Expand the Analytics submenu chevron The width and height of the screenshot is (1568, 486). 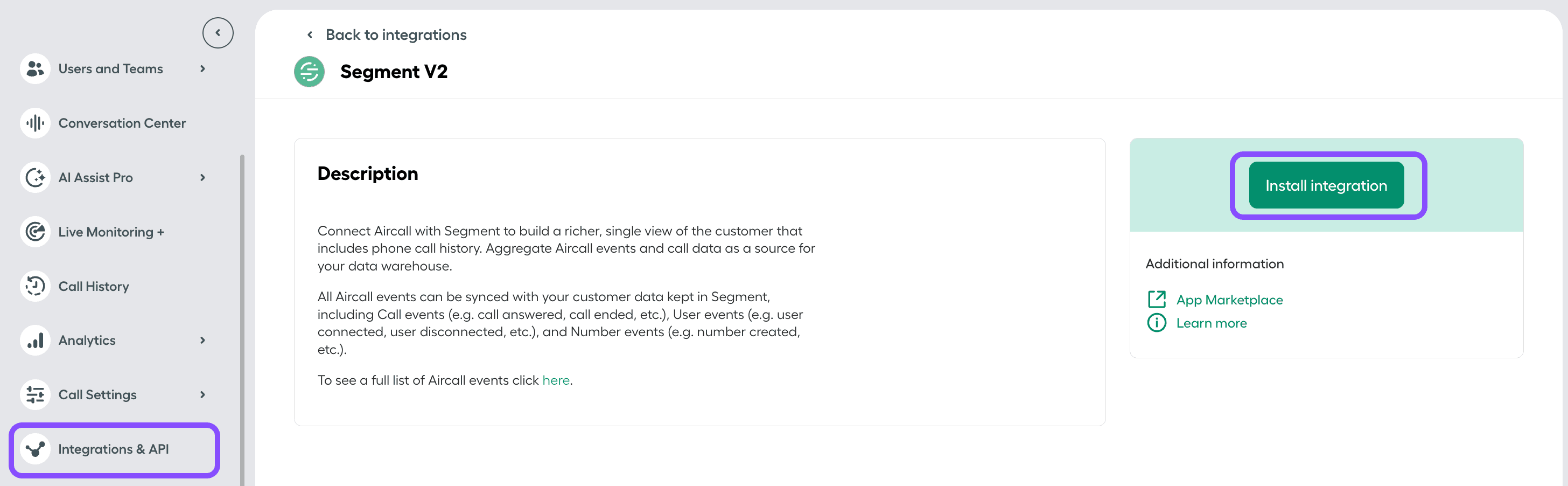202,340
